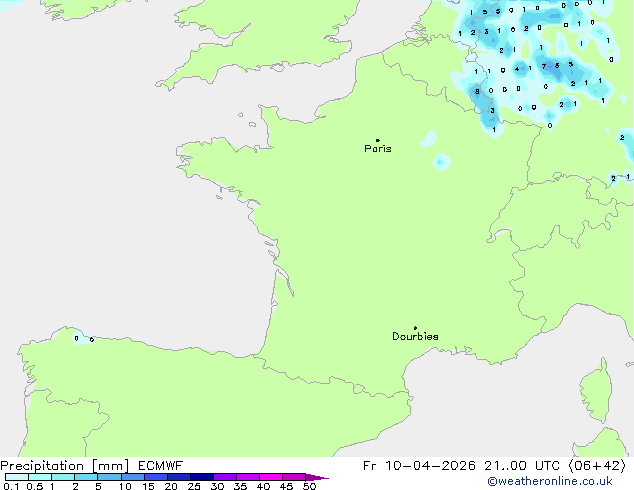
Task: Pick the 0.1–0.5 mm legend swatch
Action: 17,477
